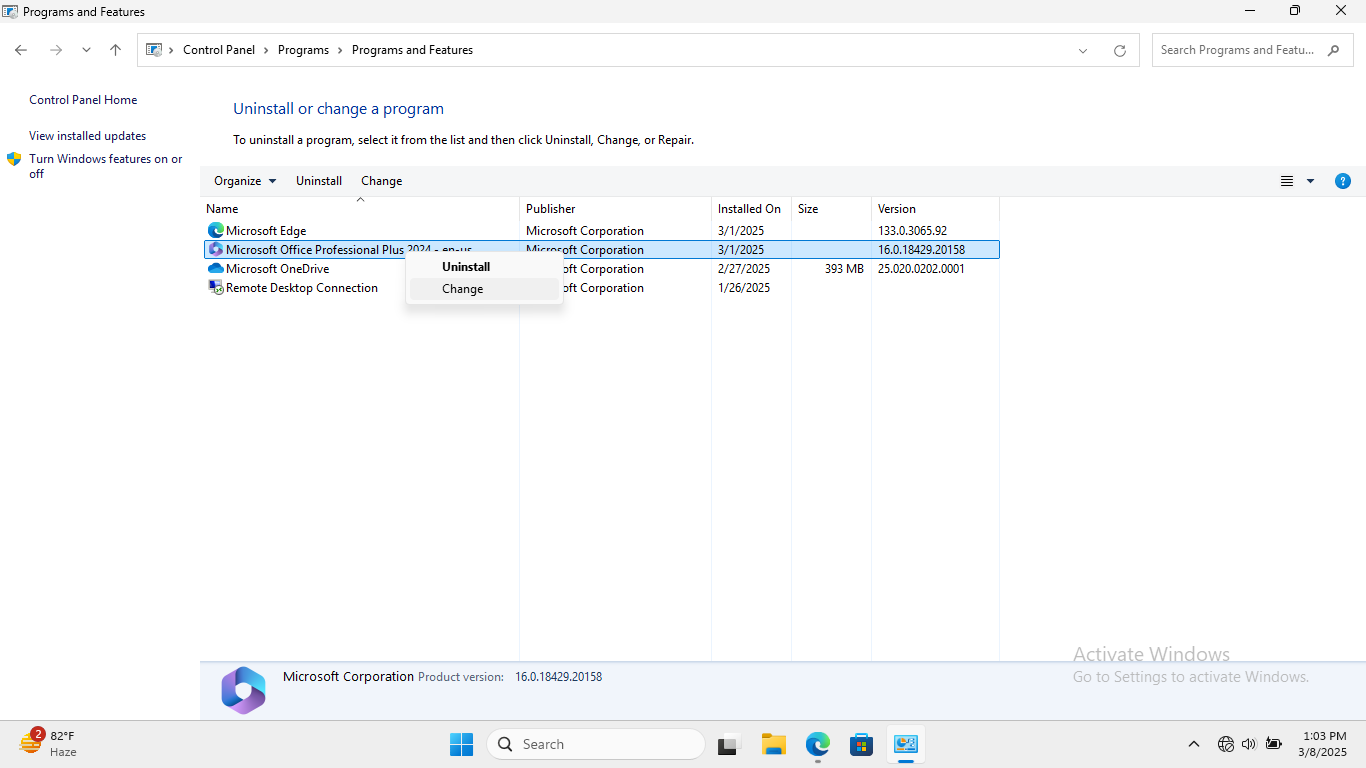Sort by the Size column header

point(831,209)
